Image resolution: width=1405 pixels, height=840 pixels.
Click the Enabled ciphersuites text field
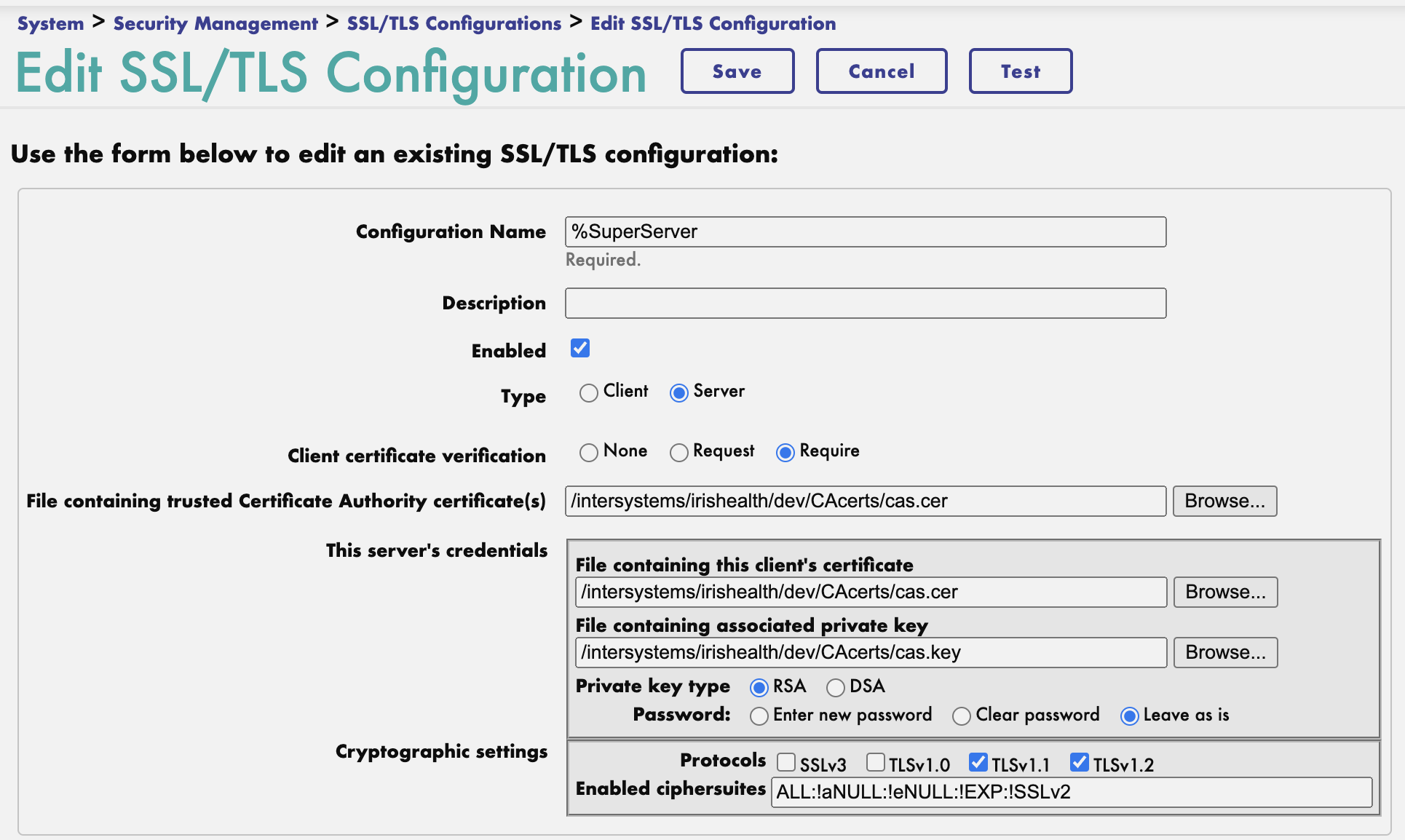(1072, 792)
